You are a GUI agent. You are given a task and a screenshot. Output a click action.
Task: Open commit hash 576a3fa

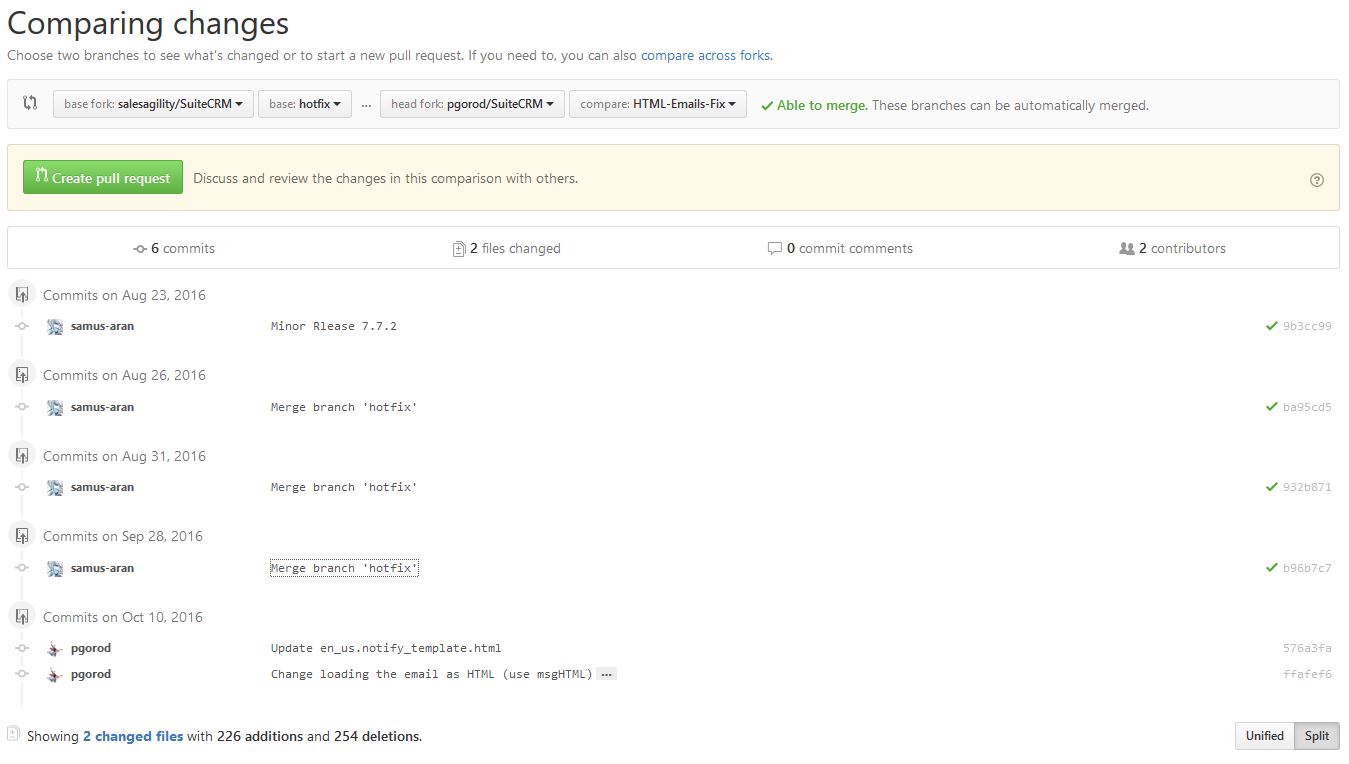pos(1306,648)
